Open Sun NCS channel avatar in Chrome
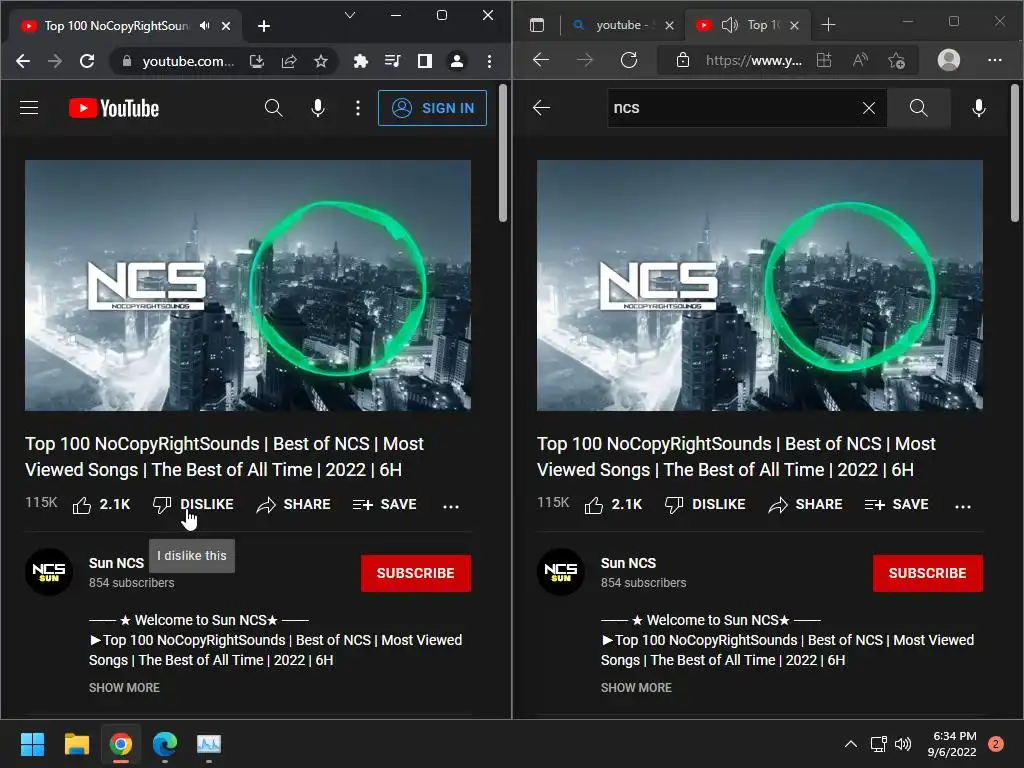 (x=49, y=572)
